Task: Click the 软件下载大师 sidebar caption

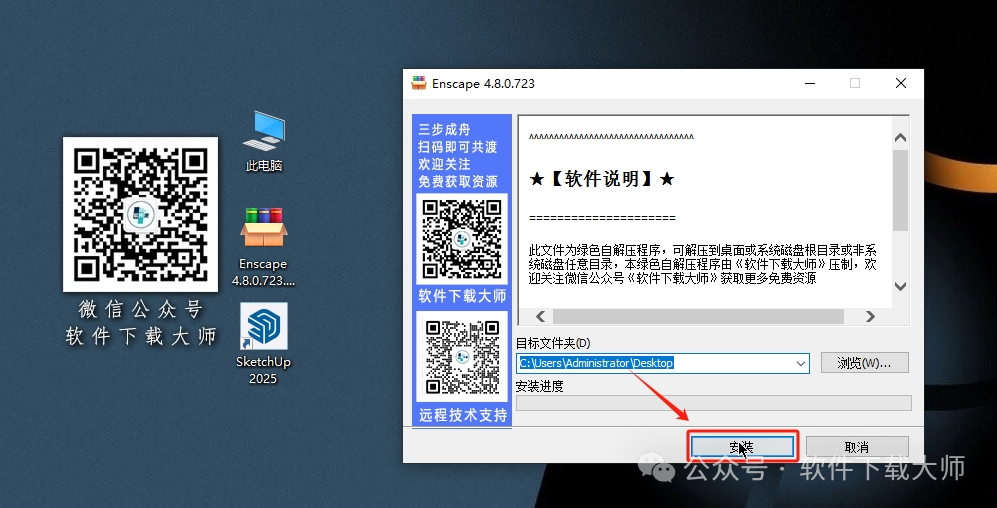Action: (x=462, y=296)
